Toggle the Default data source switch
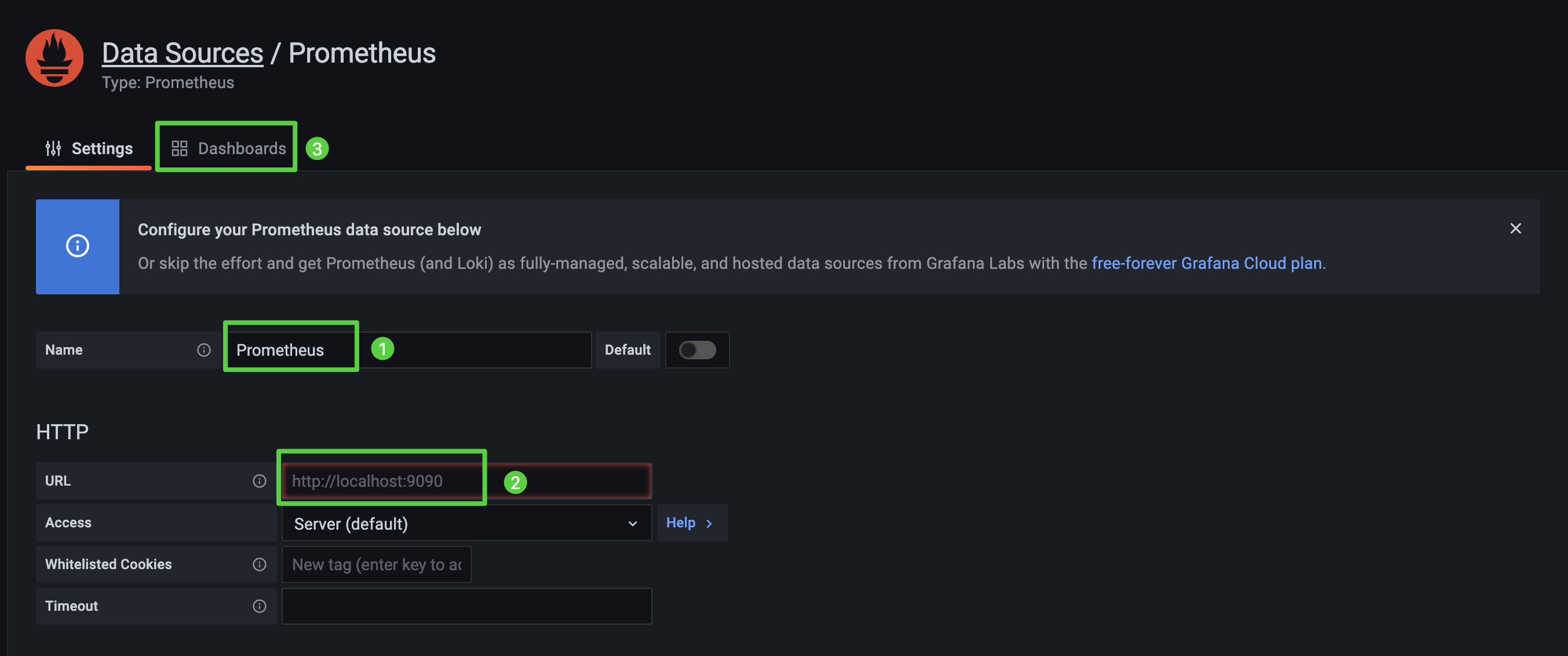The width and height of the screenshot is (1568, 656). click(x=697, y=350)
